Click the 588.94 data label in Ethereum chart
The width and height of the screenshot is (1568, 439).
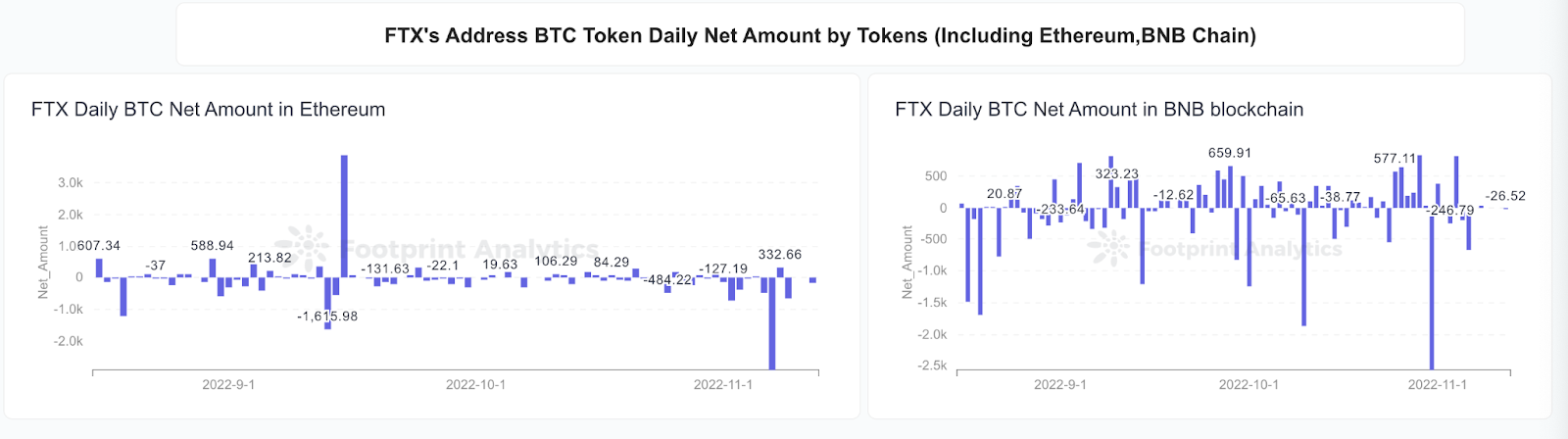pos(212,246)
